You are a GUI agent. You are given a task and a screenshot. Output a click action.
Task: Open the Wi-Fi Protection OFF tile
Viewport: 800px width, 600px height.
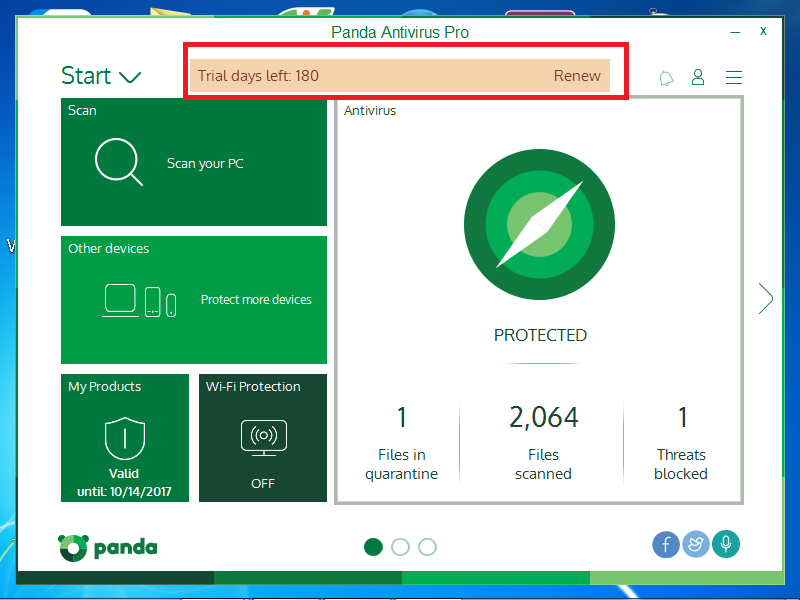pyautogui.click(x=263, y=438)
